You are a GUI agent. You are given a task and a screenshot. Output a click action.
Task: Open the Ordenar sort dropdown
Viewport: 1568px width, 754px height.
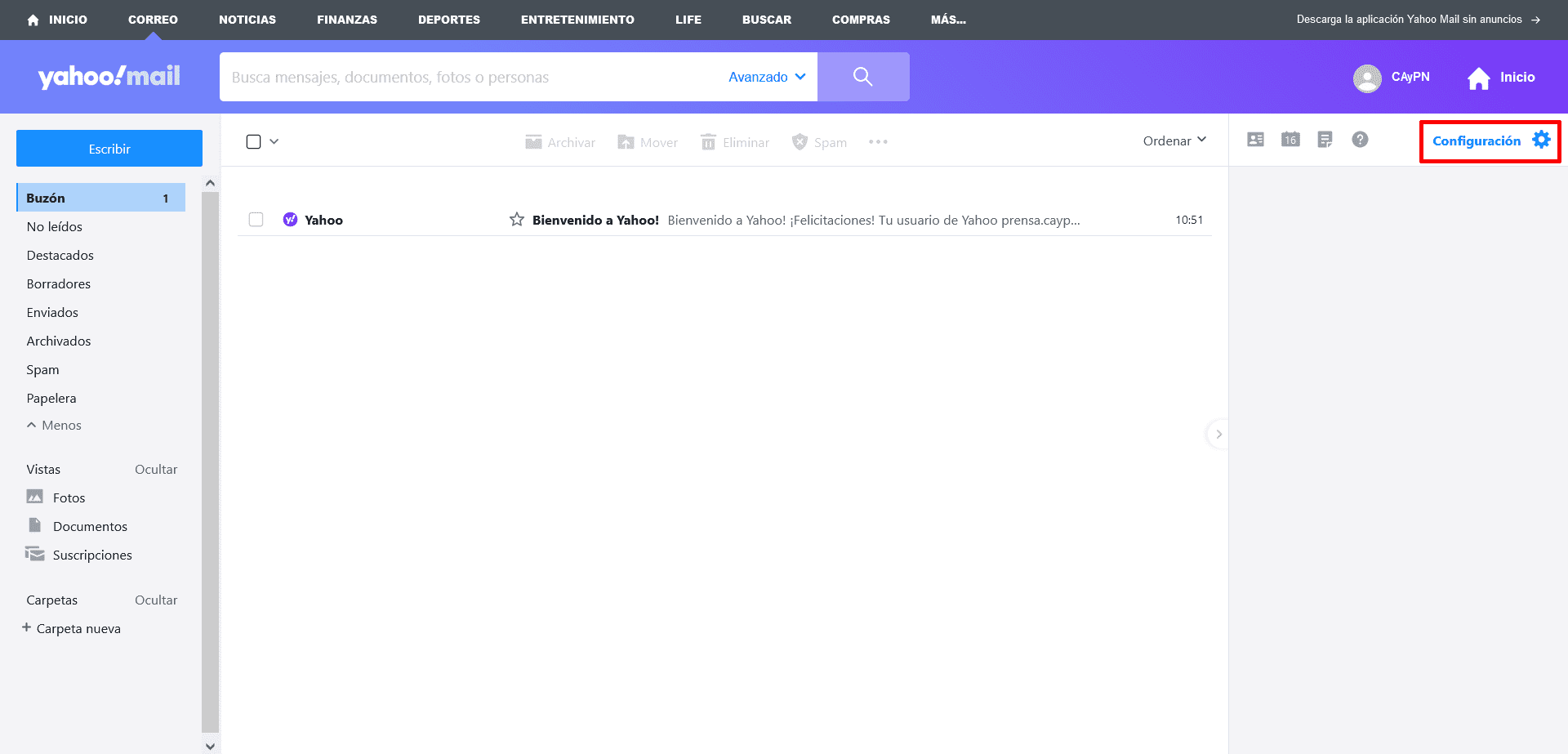[x=1174, y=141]
